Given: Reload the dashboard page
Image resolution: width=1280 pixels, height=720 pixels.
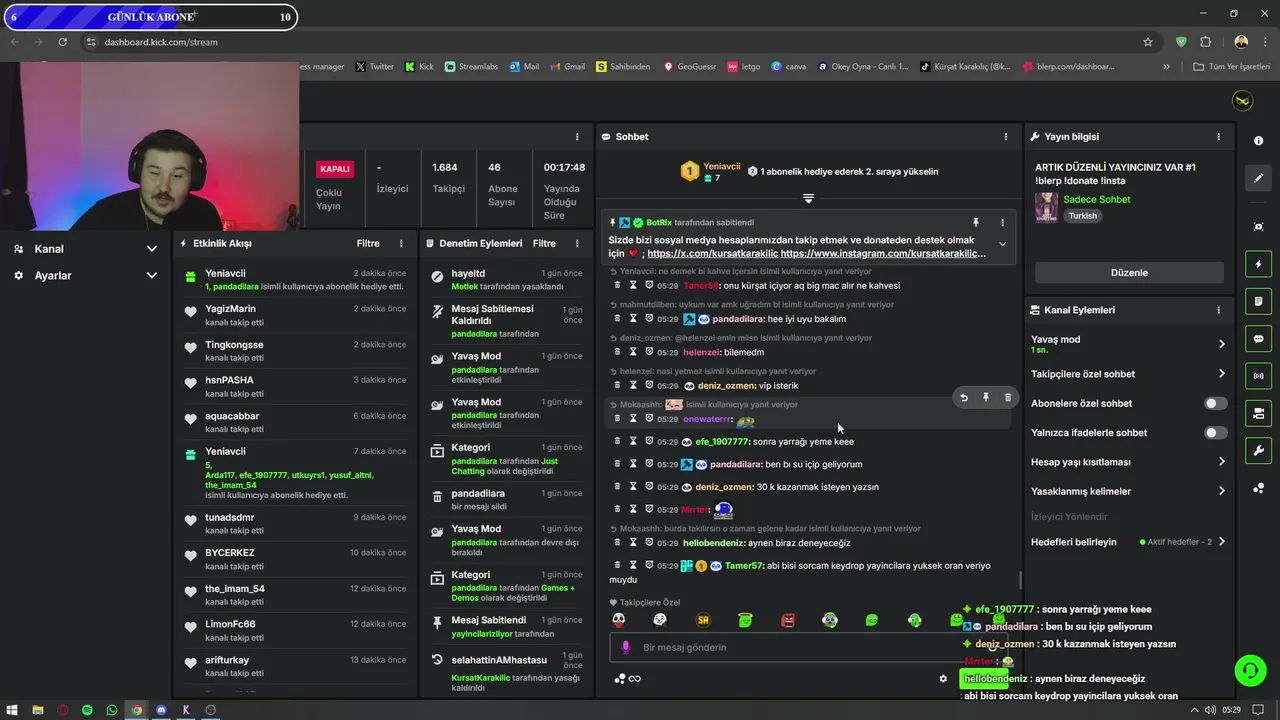Looking at the screenshot, I should [62, 42].
